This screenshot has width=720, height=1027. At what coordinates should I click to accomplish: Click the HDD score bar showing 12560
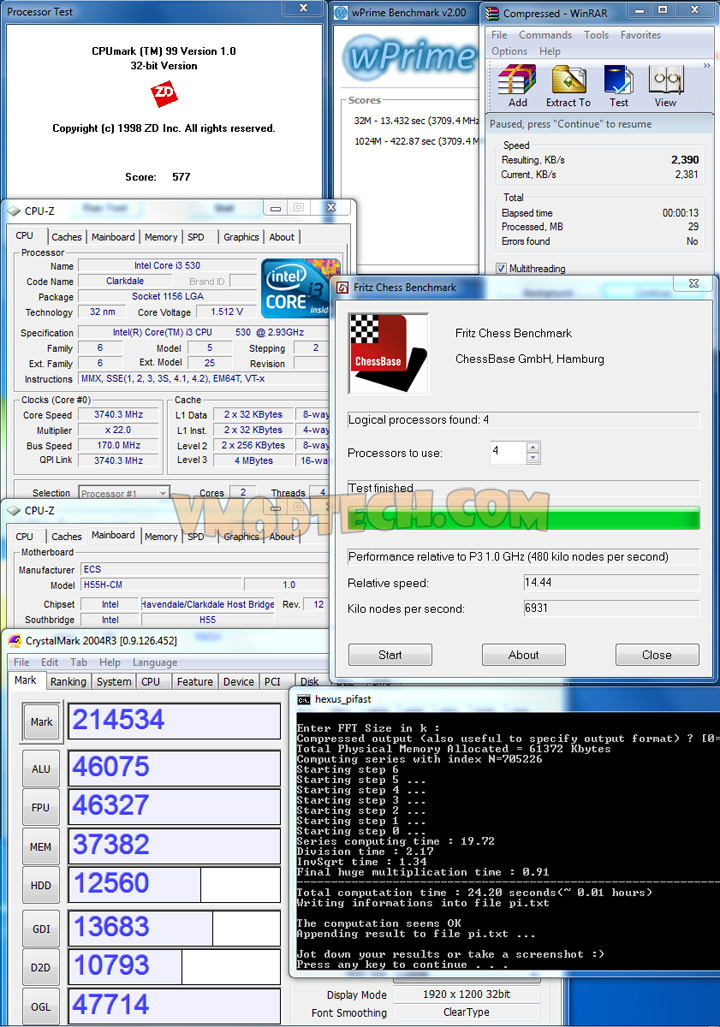tap(174, 885)
